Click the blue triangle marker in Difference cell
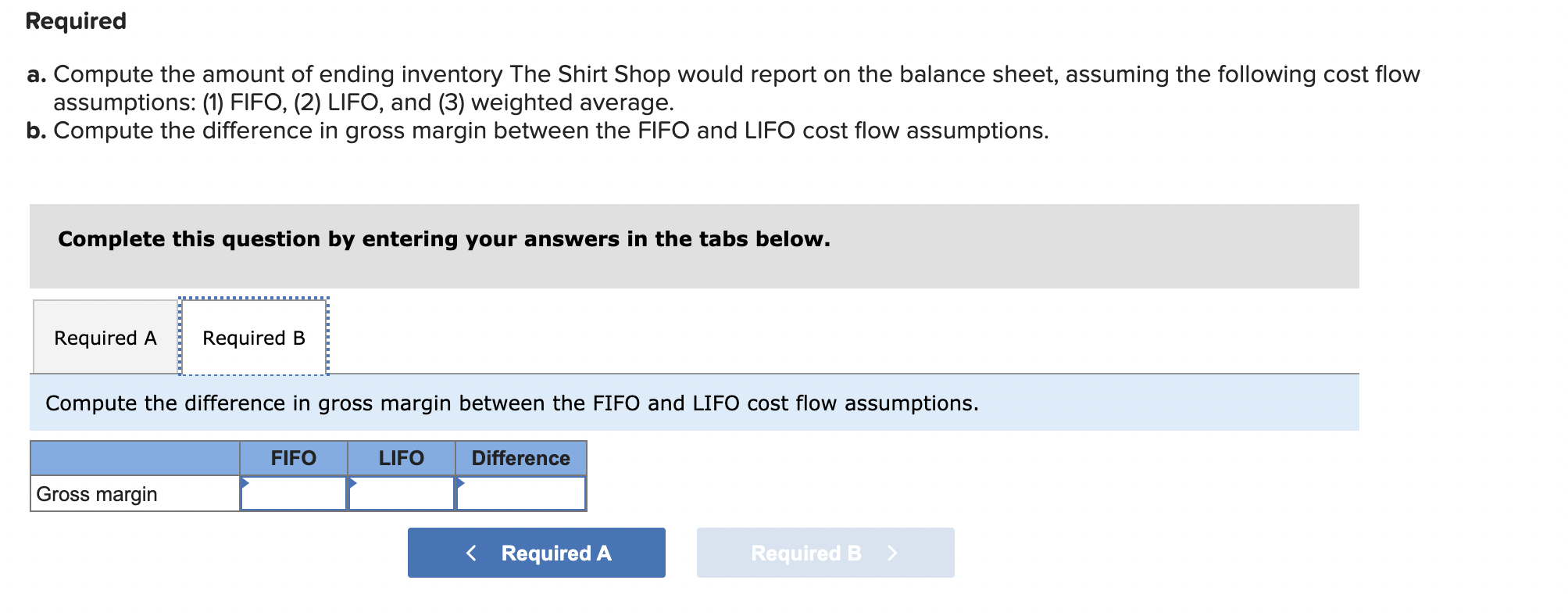Image resolution: width=1568 pixels, height=616 pixels. pos(460,483)
